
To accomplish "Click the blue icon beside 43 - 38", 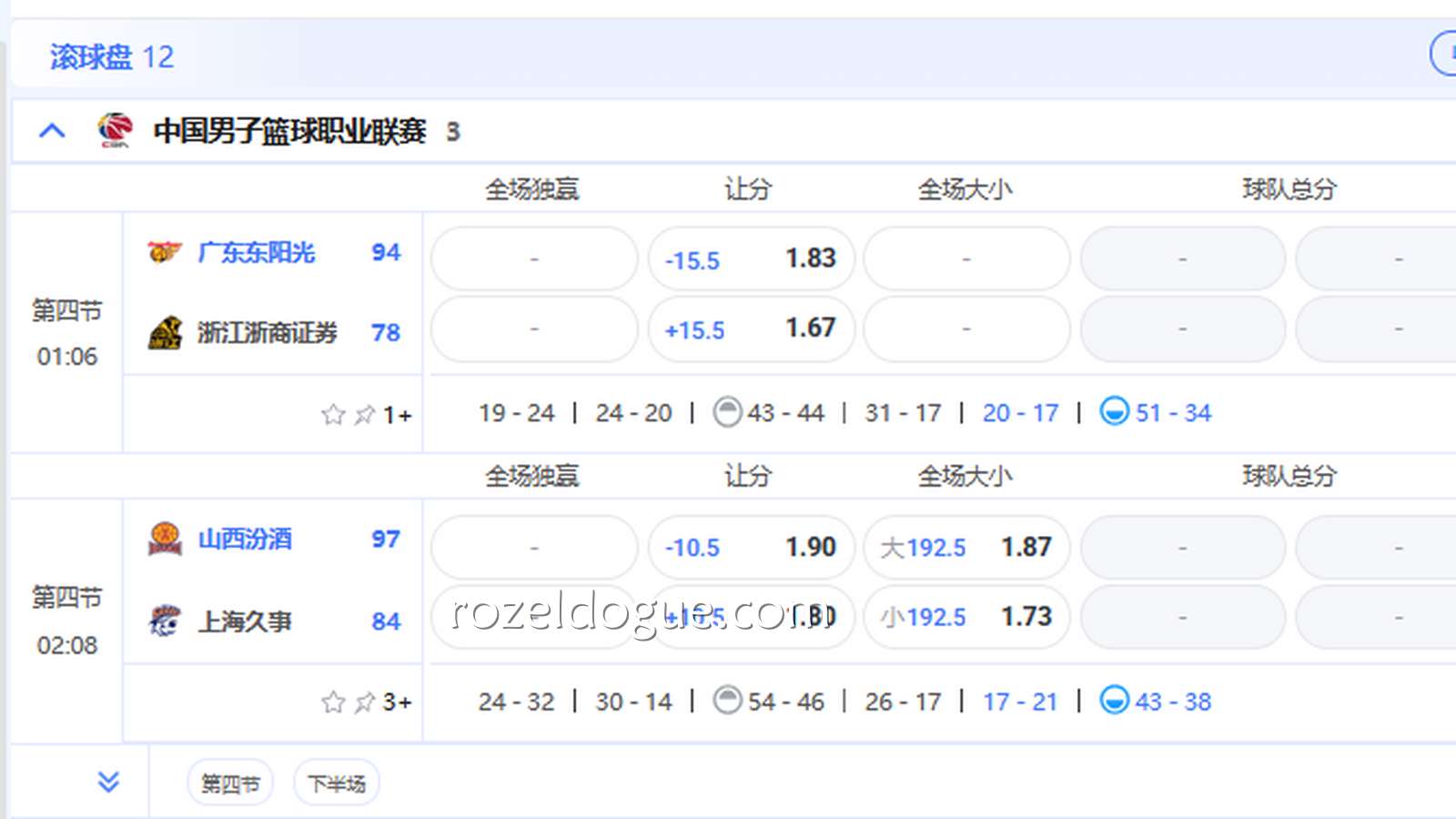I will 1114,701.
